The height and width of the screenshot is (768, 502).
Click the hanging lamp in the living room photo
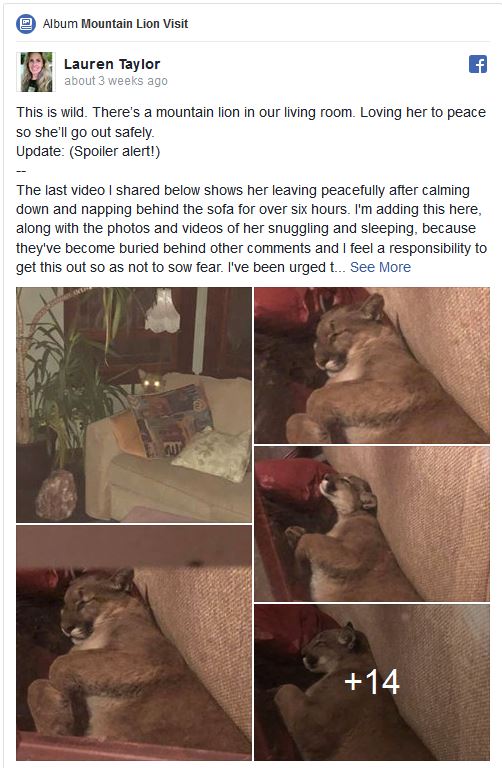click(163, 311)
